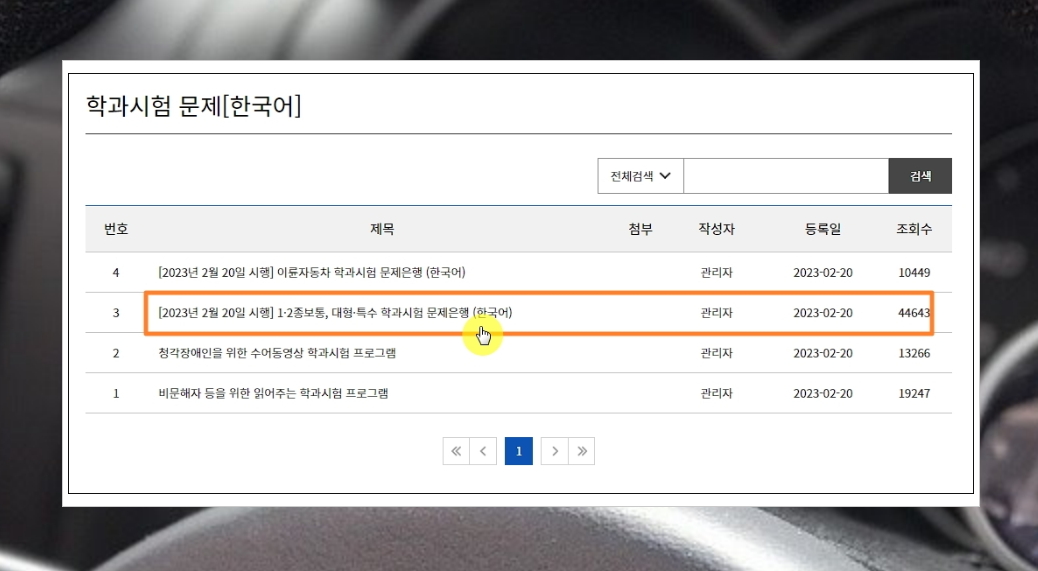Click the 조회수 column header
The image size is (1038, 571).
[x=914, y=229]
